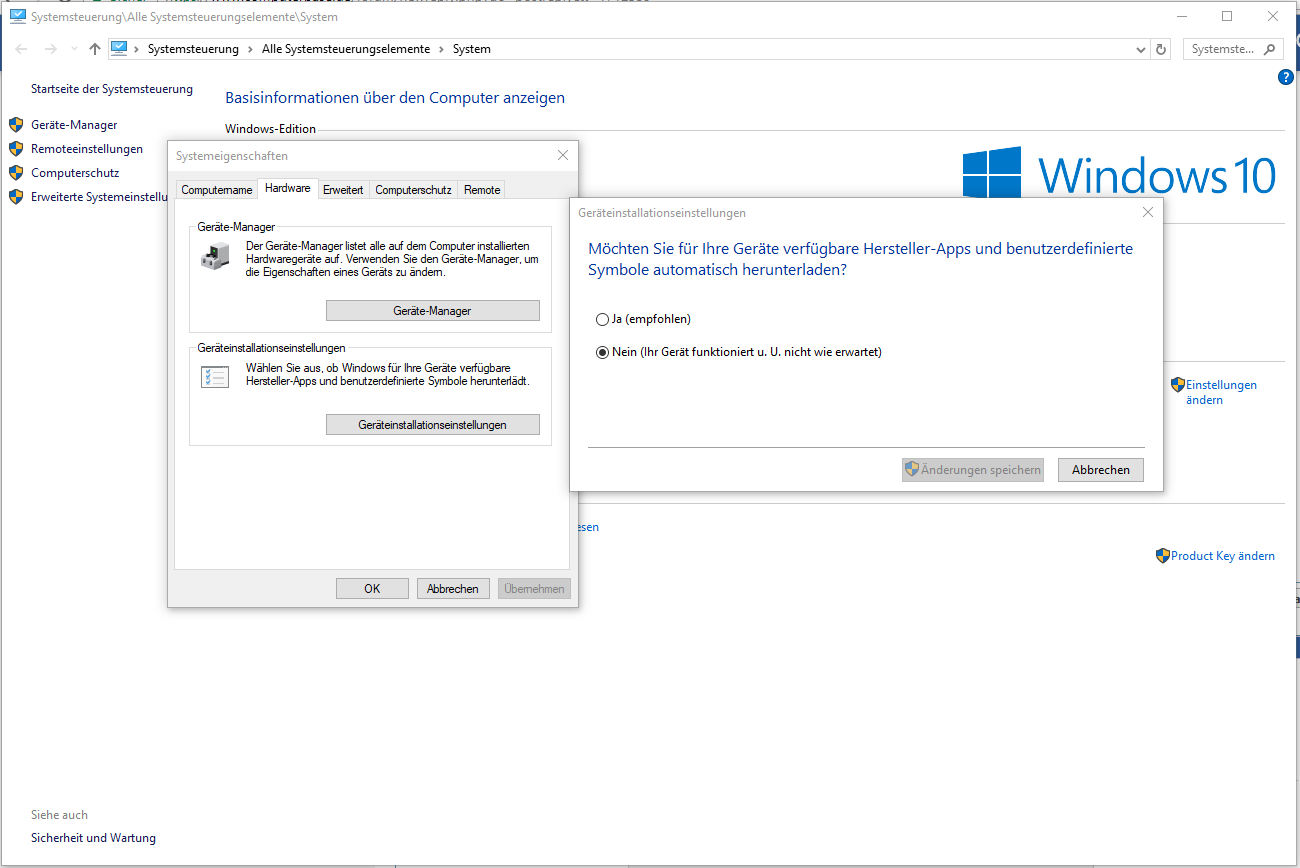
Task: Click 'Product Key ändern' link
Action: coord(1223,556)
